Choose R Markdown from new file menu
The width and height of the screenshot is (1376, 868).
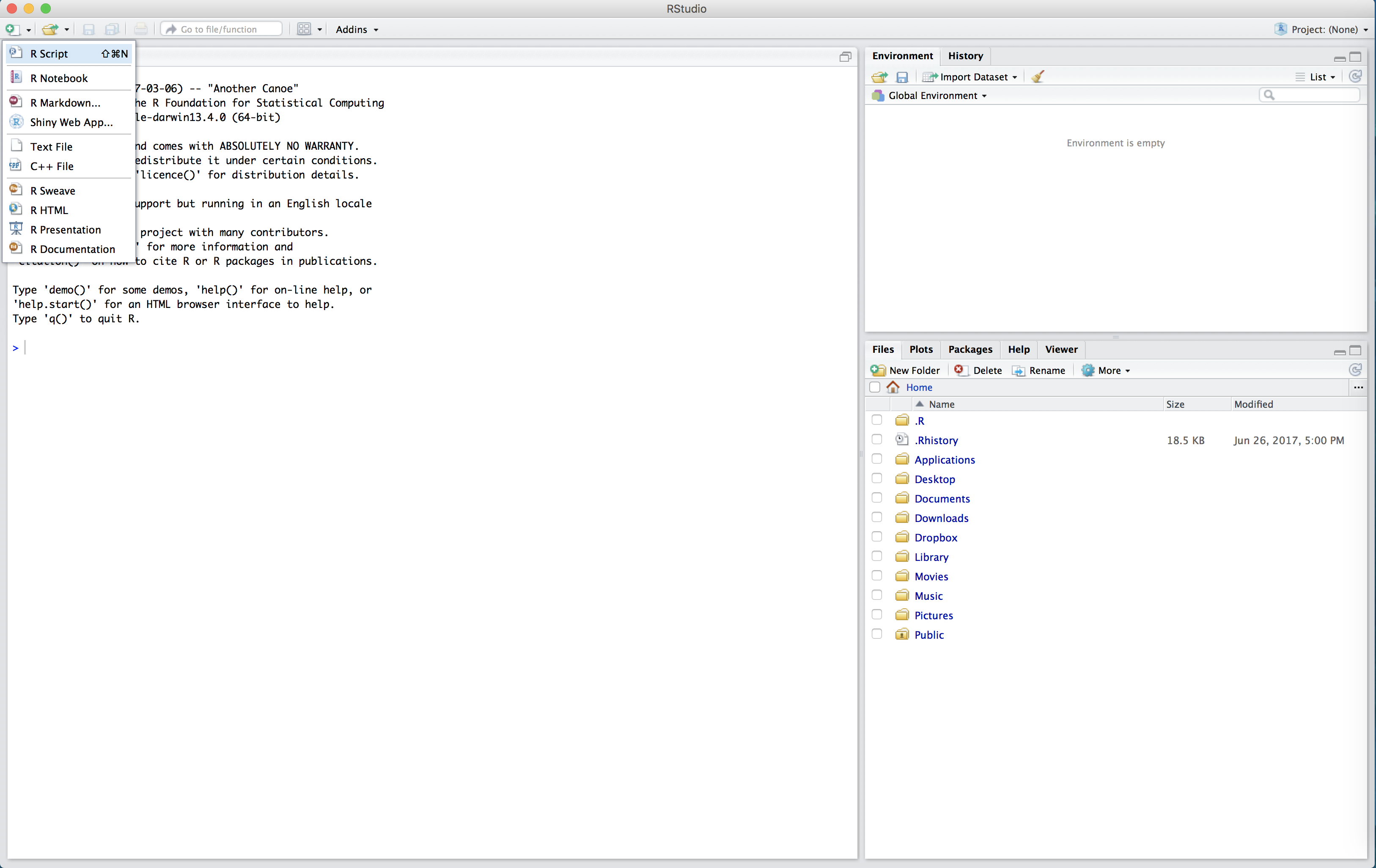(65, 103)
